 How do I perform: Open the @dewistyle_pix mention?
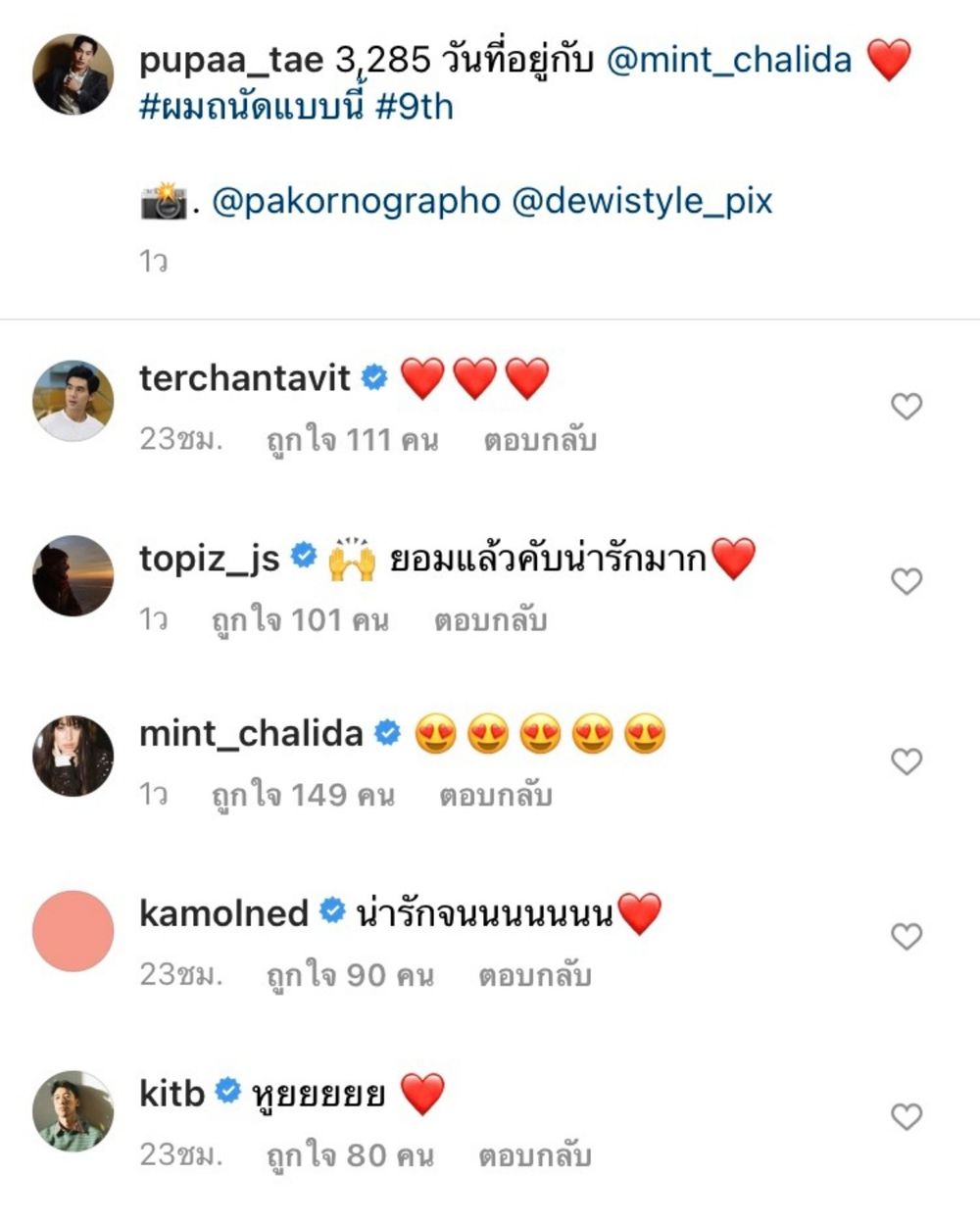pyautogui.click(x=642, y=201)
